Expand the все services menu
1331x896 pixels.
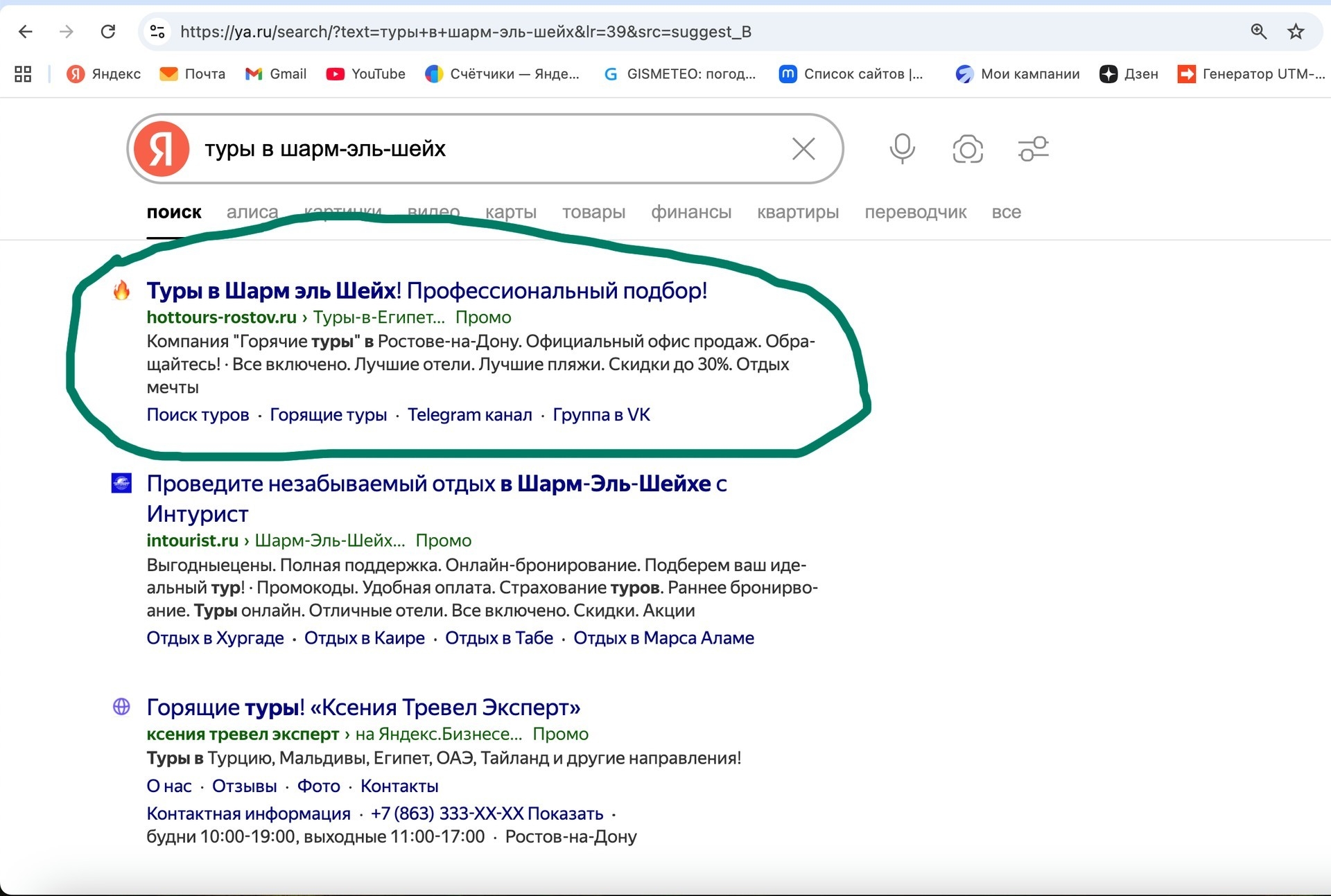tap(1006, 212)
